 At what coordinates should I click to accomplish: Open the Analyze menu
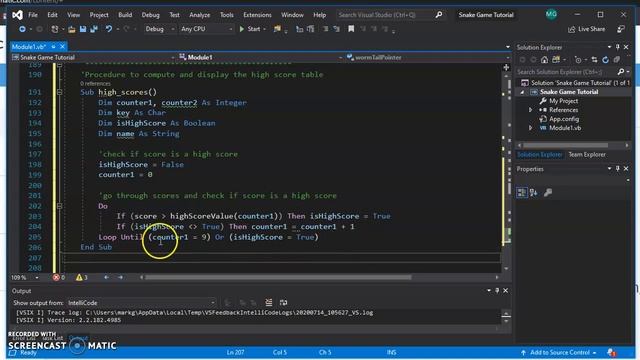(x=200, y=15)
